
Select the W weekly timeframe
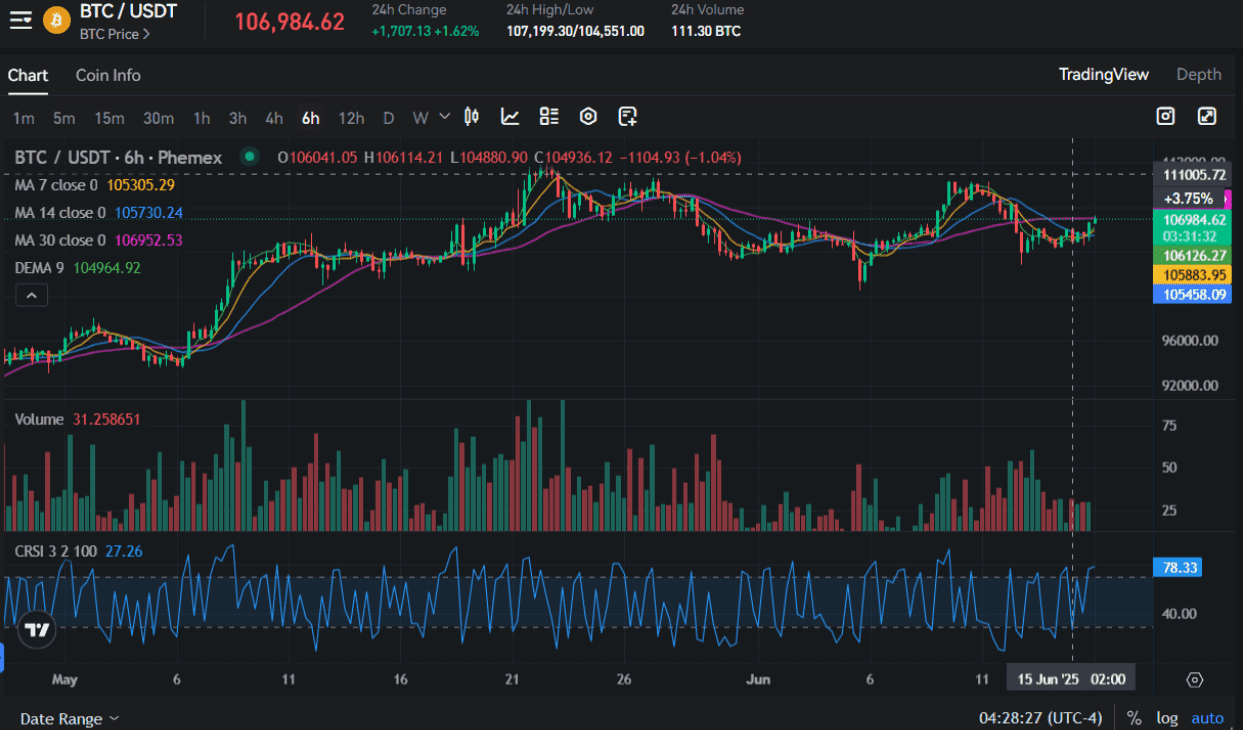pos(420,118)
